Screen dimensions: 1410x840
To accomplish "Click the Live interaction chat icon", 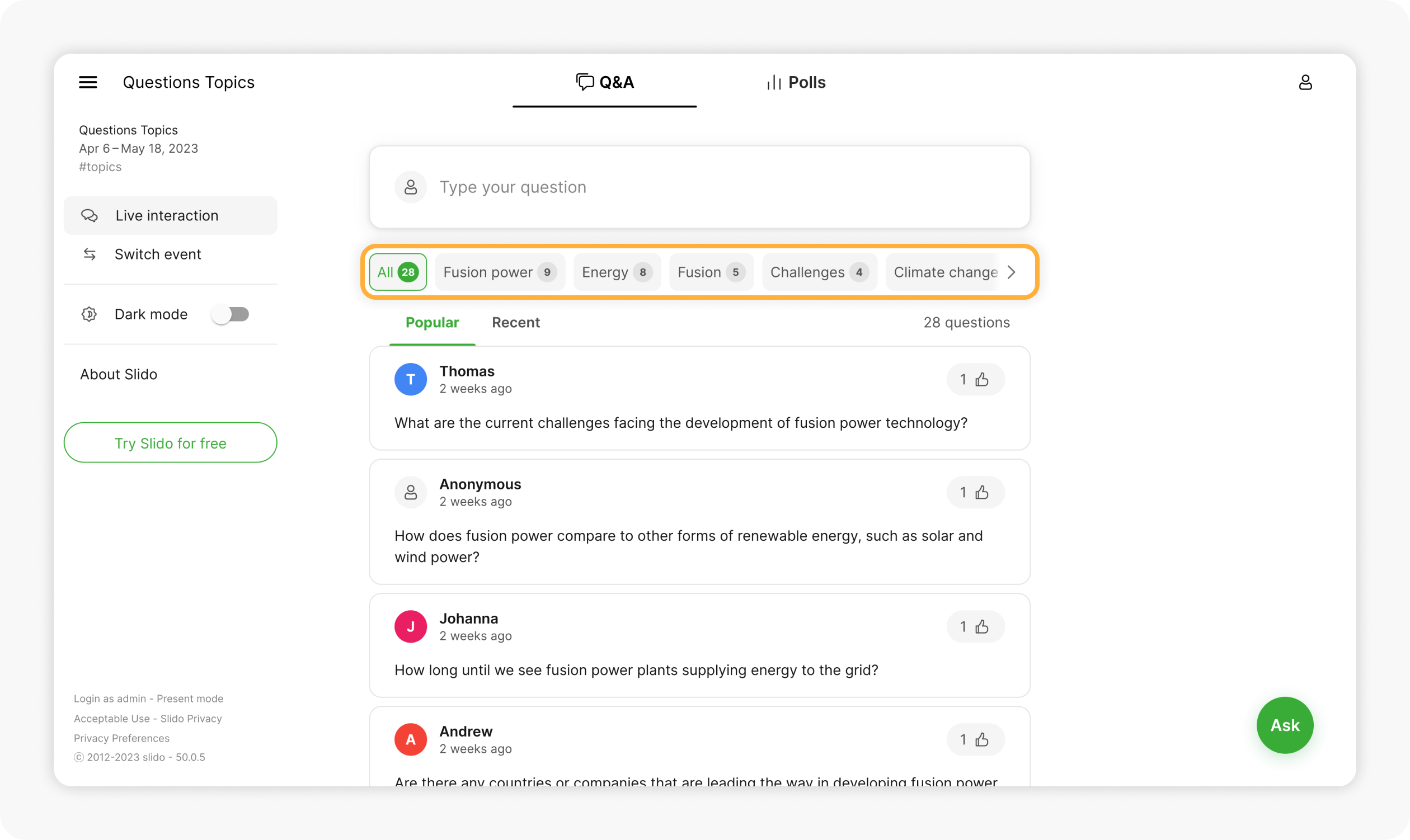I will (90, 216).
